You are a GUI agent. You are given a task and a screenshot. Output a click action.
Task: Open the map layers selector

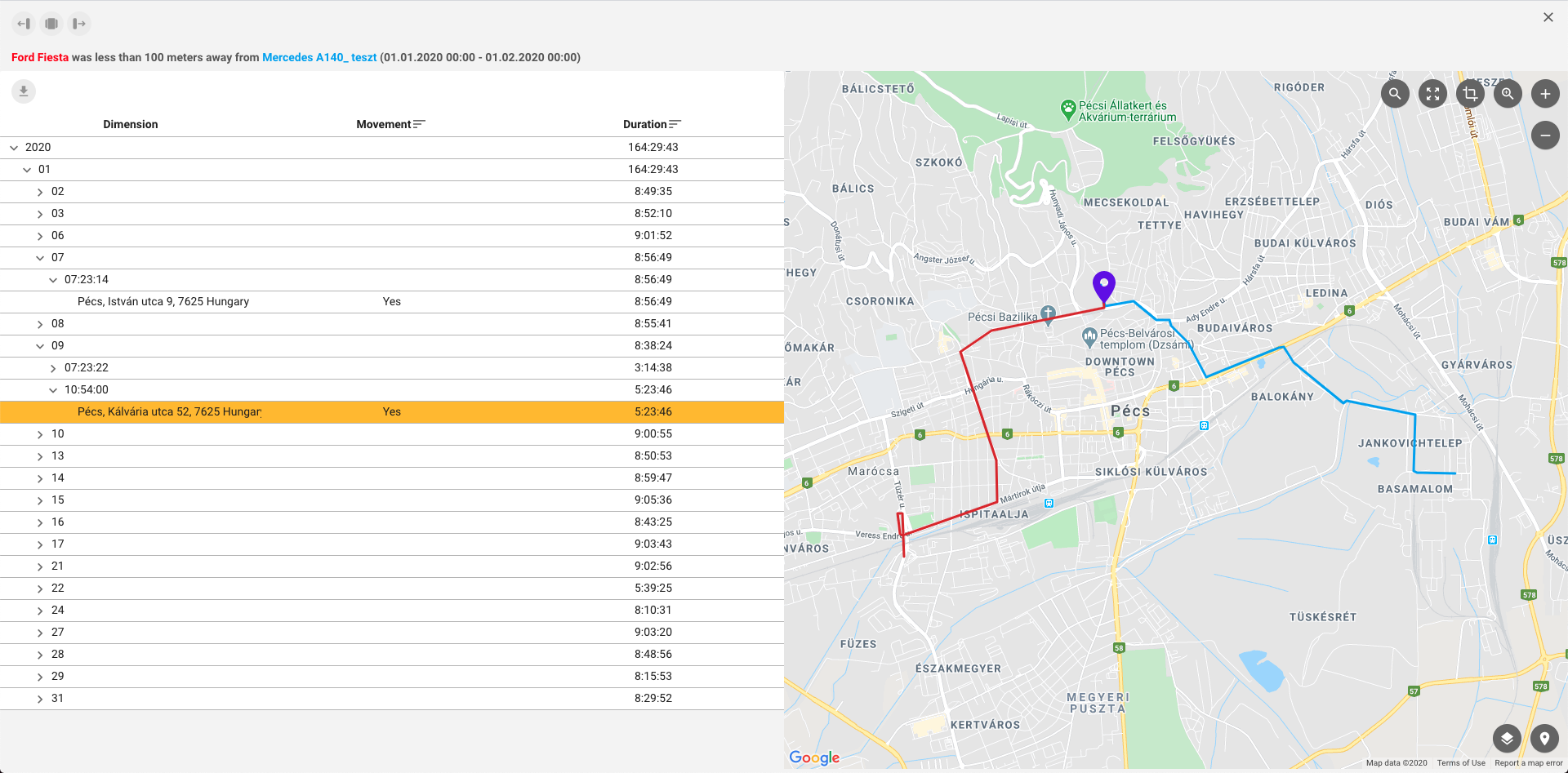click(x=1507, y=739)
